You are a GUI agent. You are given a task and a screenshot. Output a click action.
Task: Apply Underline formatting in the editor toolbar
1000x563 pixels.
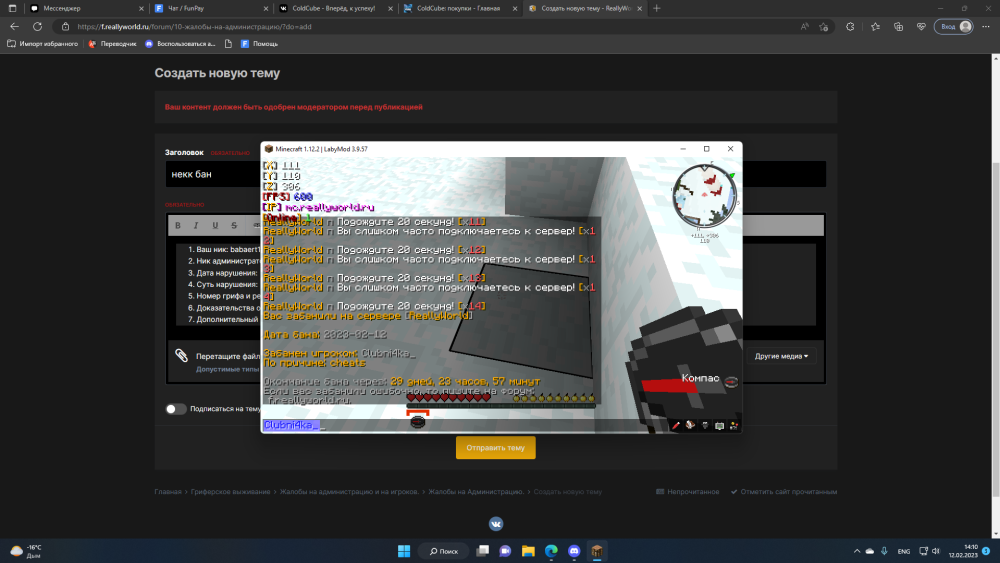pyautogui.click(x=215, y=225)
